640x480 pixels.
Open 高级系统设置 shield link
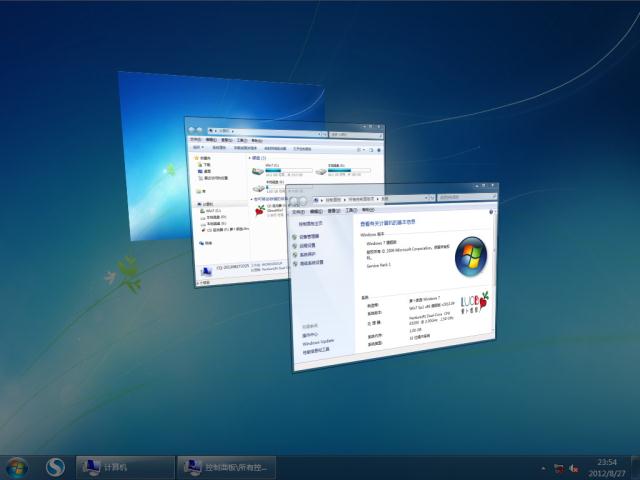click(309, 263)
